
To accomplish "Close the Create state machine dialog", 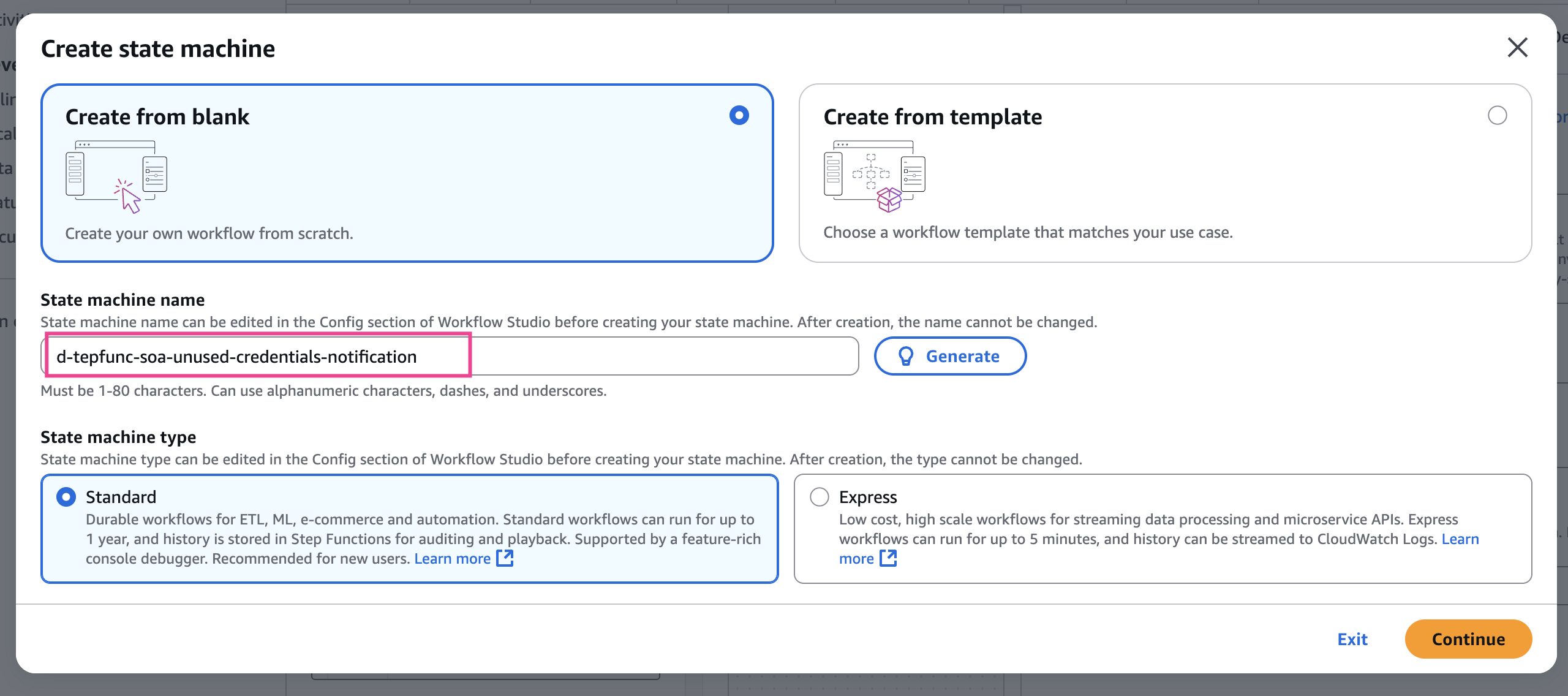I will pyautogui.click(x=1517, y=47).
